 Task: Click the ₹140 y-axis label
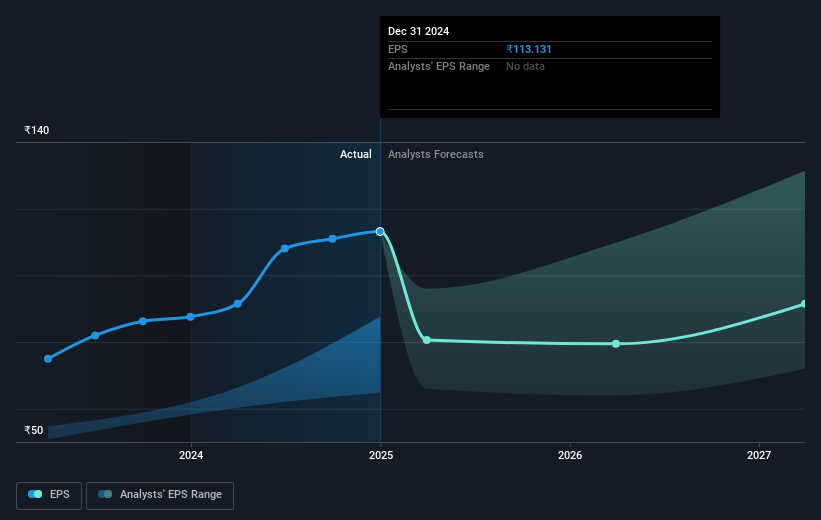[x=37, y=130]
